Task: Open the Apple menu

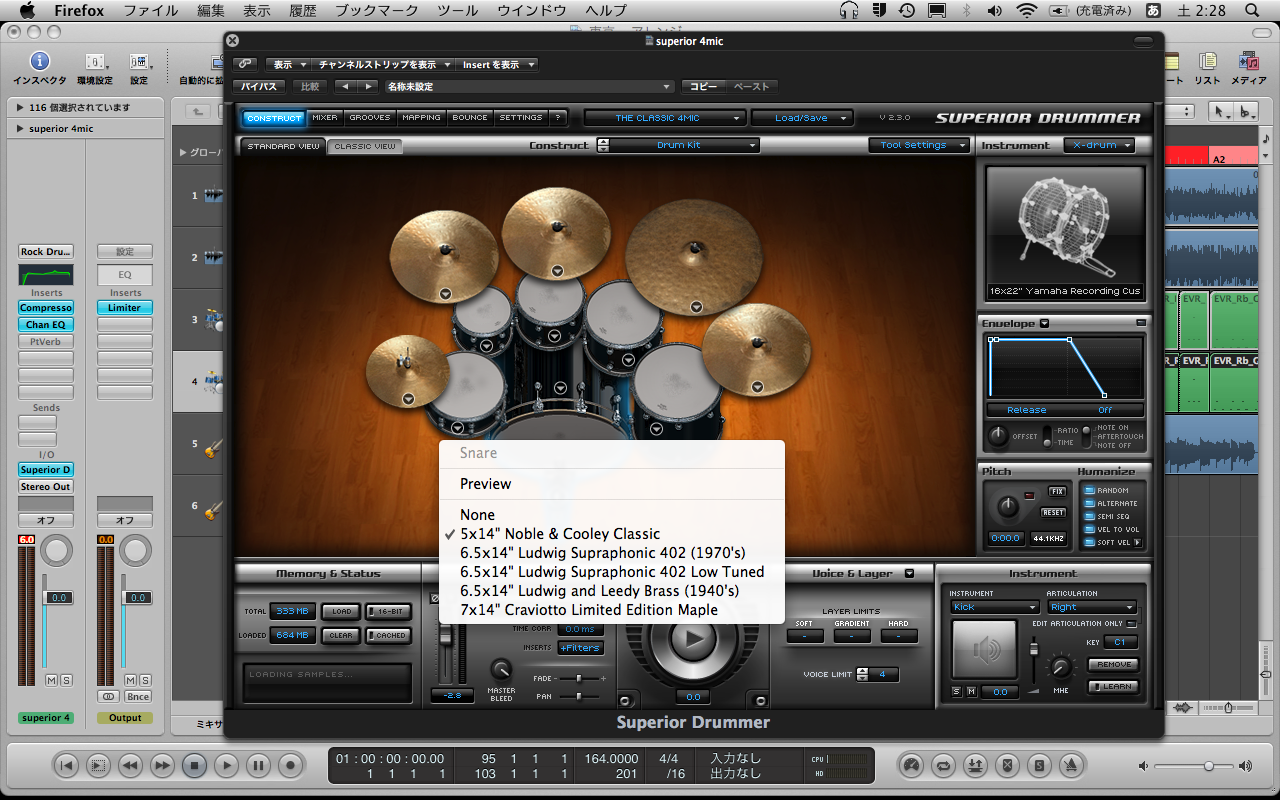Action: [27, 10]
